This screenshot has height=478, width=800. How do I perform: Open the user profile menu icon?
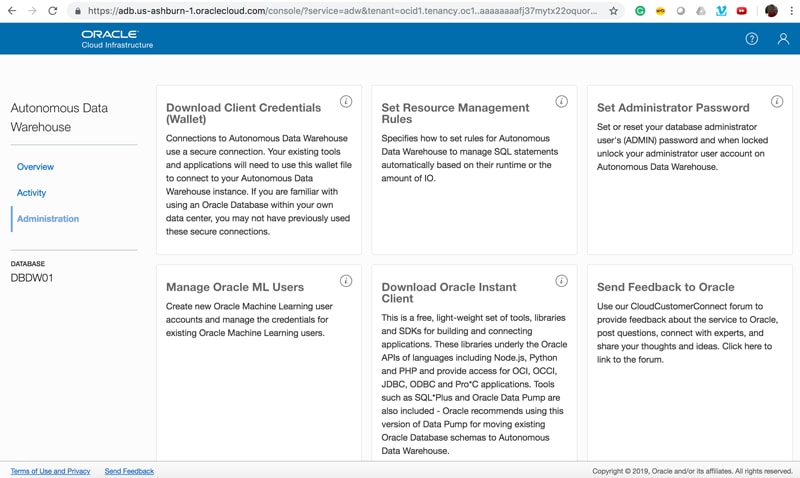pos(783,39)
